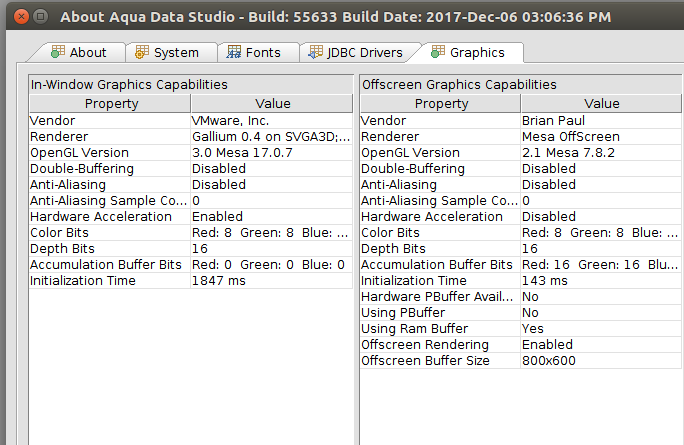Select the Mesa OffScreen renderer row
The image size is (684, 445).
pos(521,137)
